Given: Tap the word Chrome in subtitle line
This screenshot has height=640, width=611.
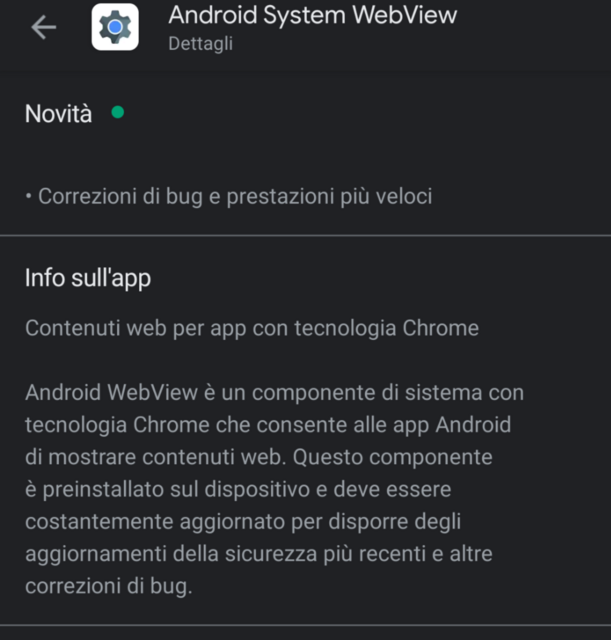Looking at the screenshot, I should point(440,328).
